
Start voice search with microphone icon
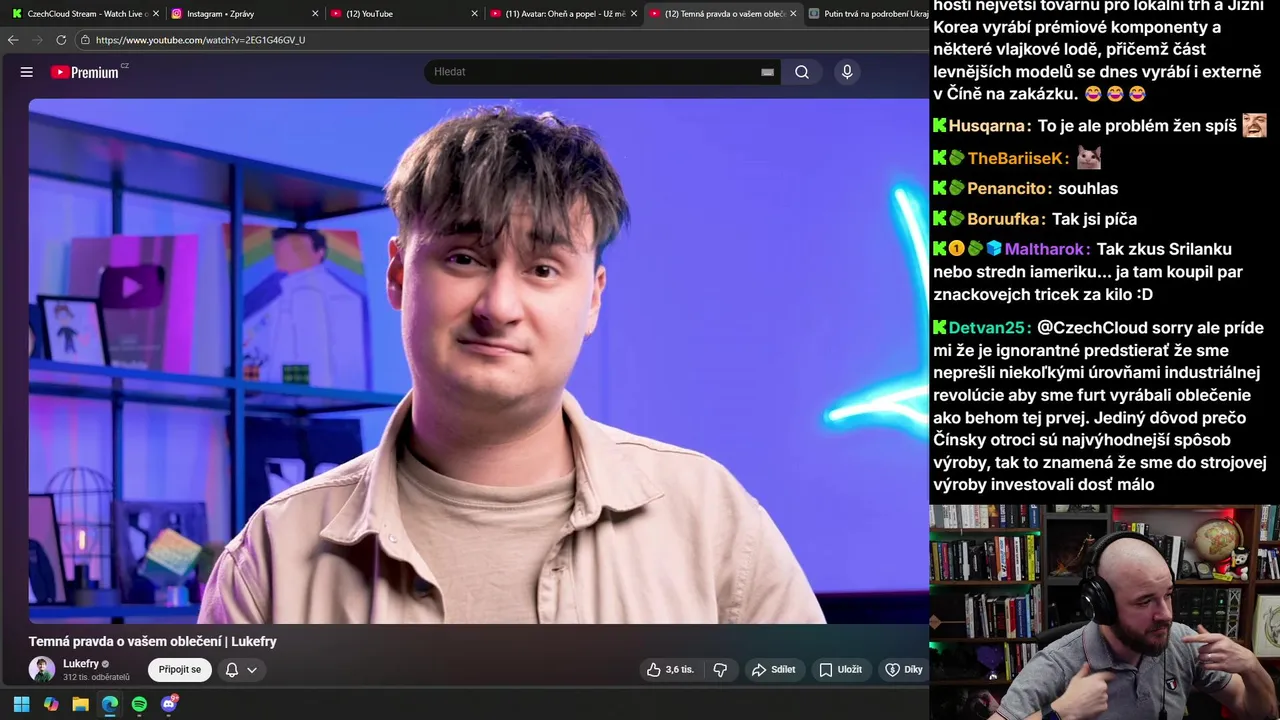click(847, 72)
